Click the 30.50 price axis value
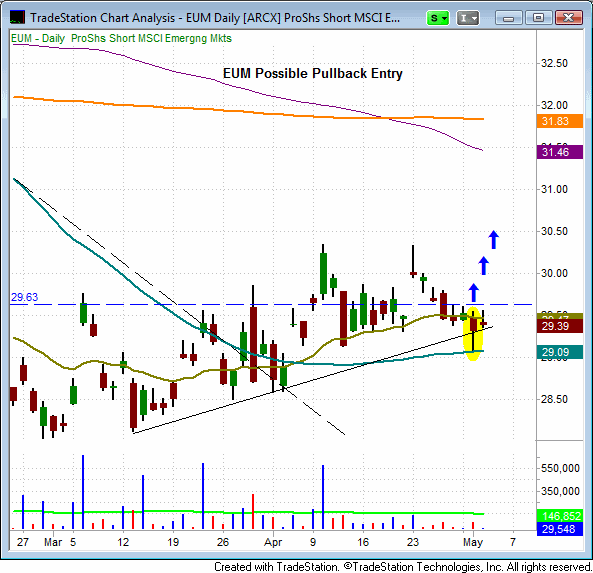This screenshot has width=593, height=573. point(554,231)
